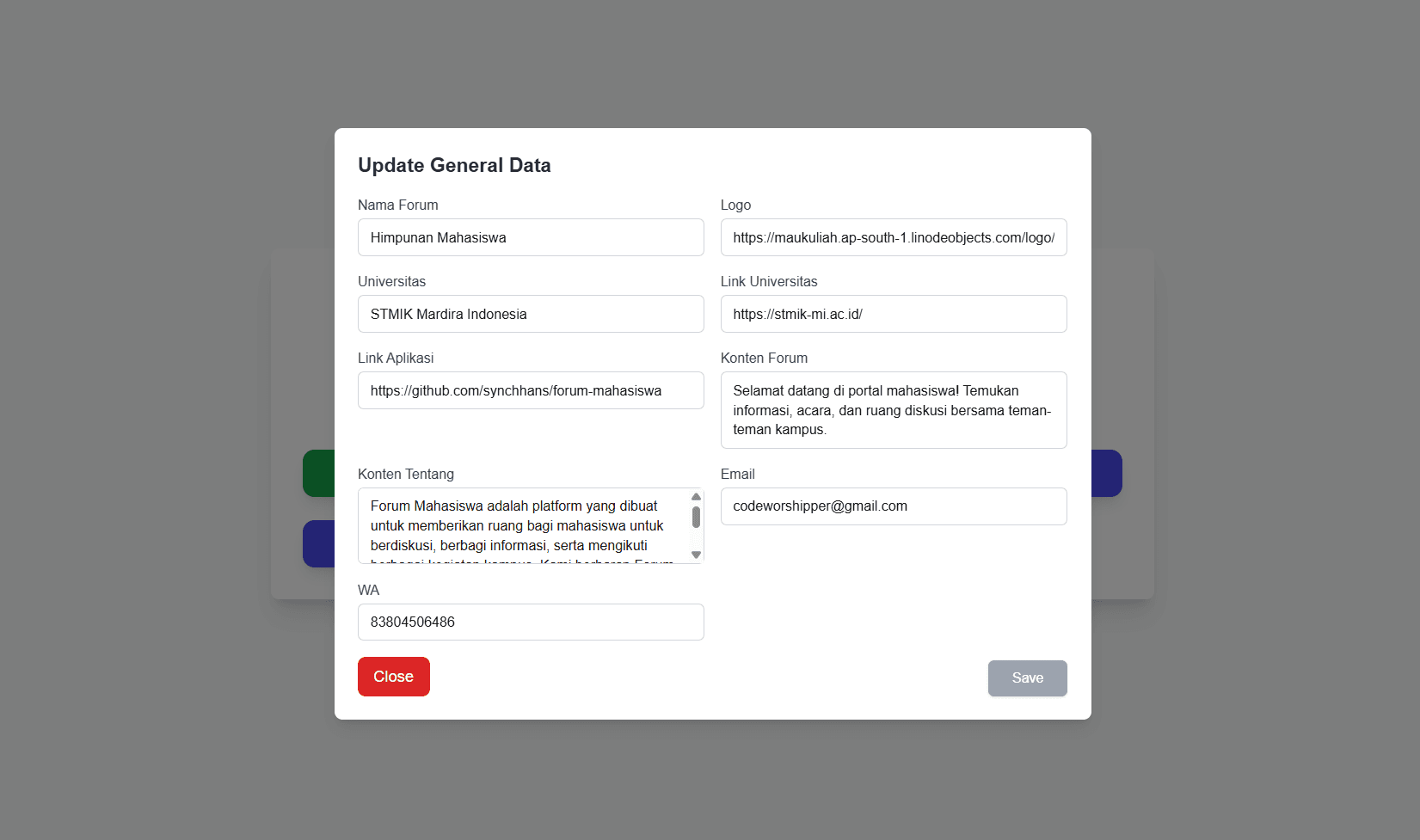
Task: Click the "Konten Forum" label text
Action: (764, 358)
